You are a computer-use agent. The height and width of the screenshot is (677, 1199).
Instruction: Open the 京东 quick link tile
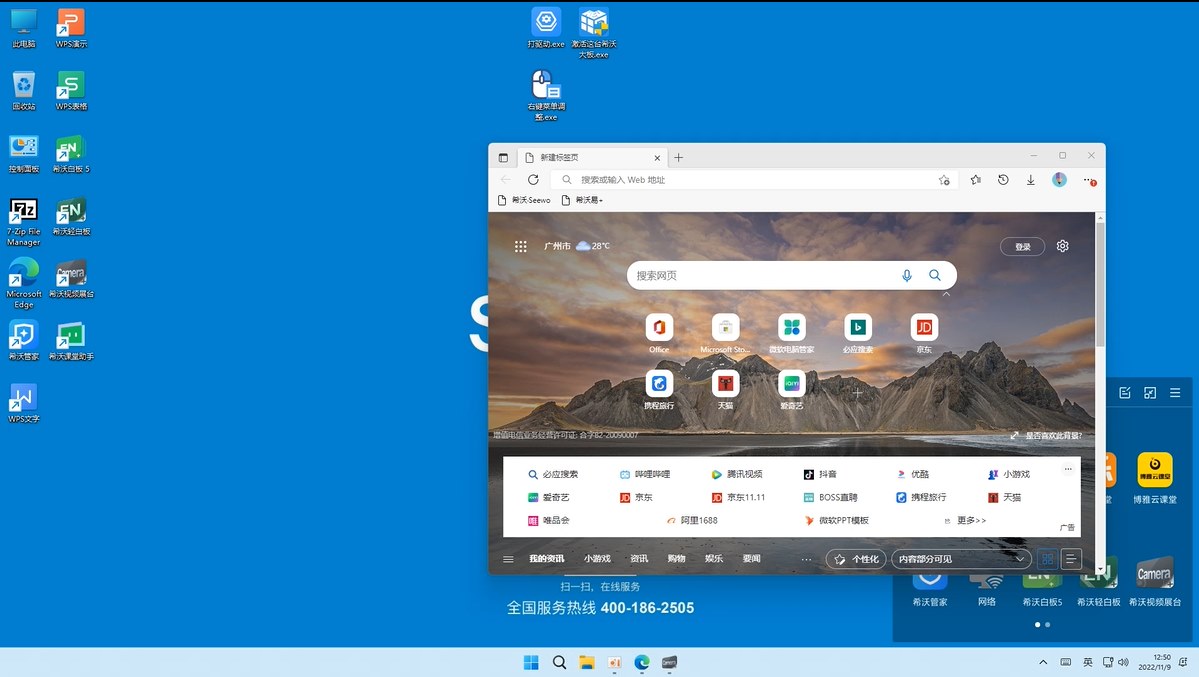click(x=924, y=328)
